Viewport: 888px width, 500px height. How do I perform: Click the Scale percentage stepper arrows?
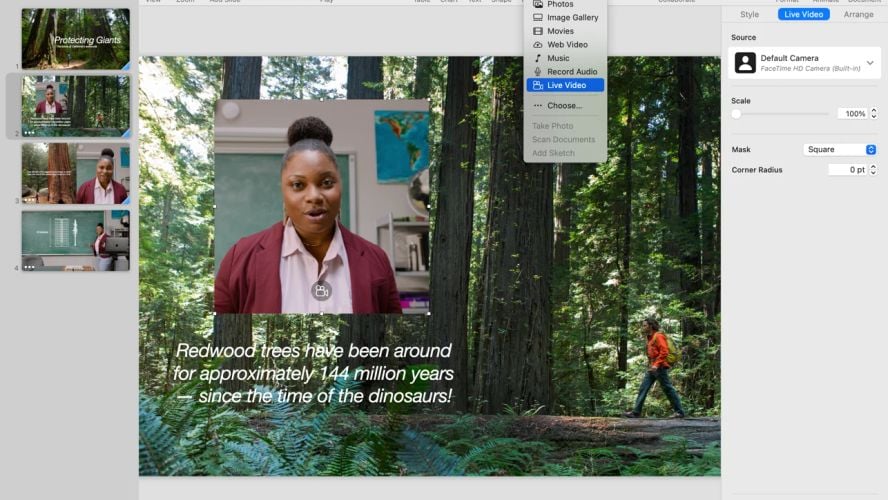point(874,114)
